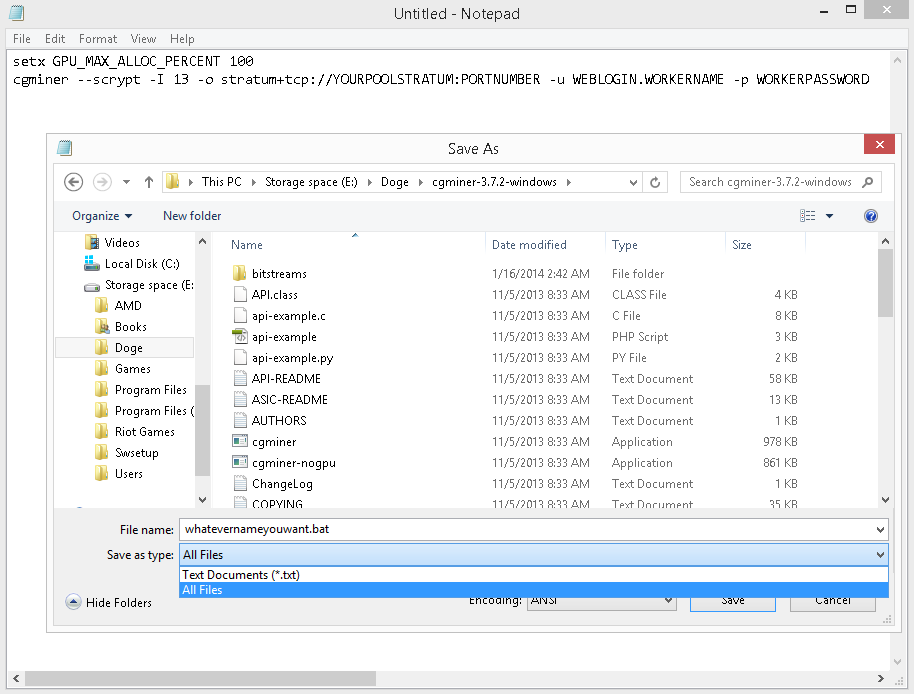Refresh the cgminer-3.7.2-windows folder view

(656, 182)
